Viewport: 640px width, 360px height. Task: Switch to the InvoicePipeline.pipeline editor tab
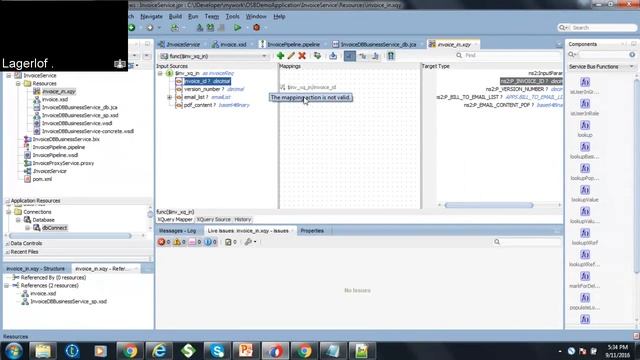pyautogui.click(x=289, y=44)
